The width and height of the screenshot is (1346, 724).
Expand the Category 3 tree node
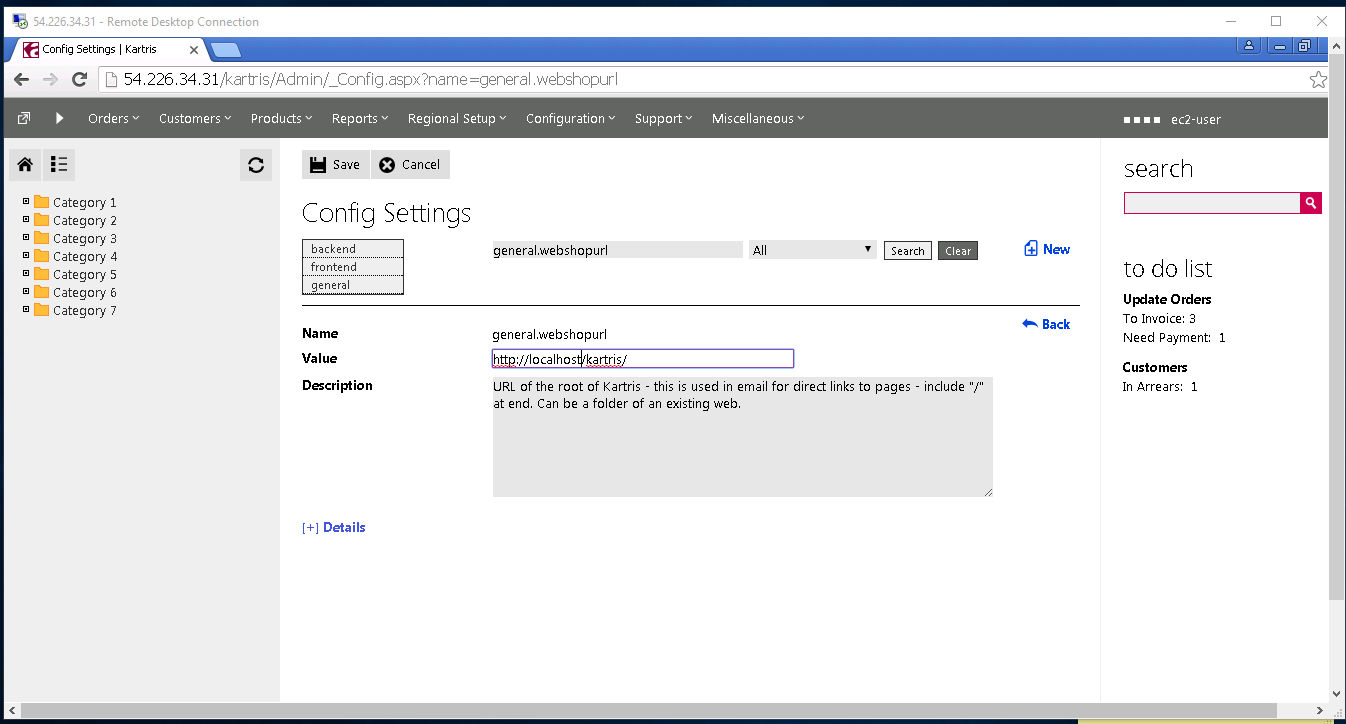(24, 238)
